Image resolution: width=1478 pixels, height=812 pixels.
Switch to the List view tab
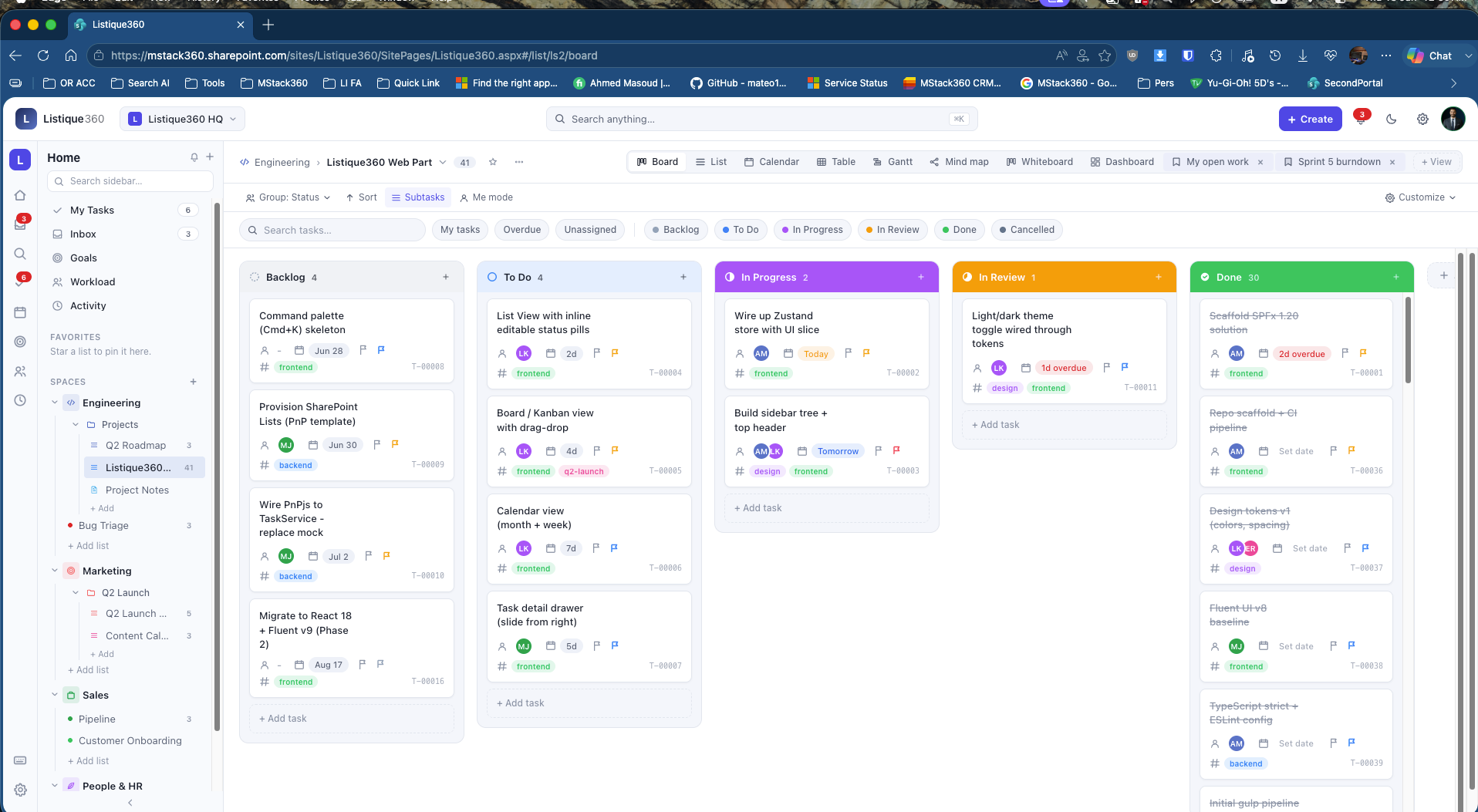[711, 162]
